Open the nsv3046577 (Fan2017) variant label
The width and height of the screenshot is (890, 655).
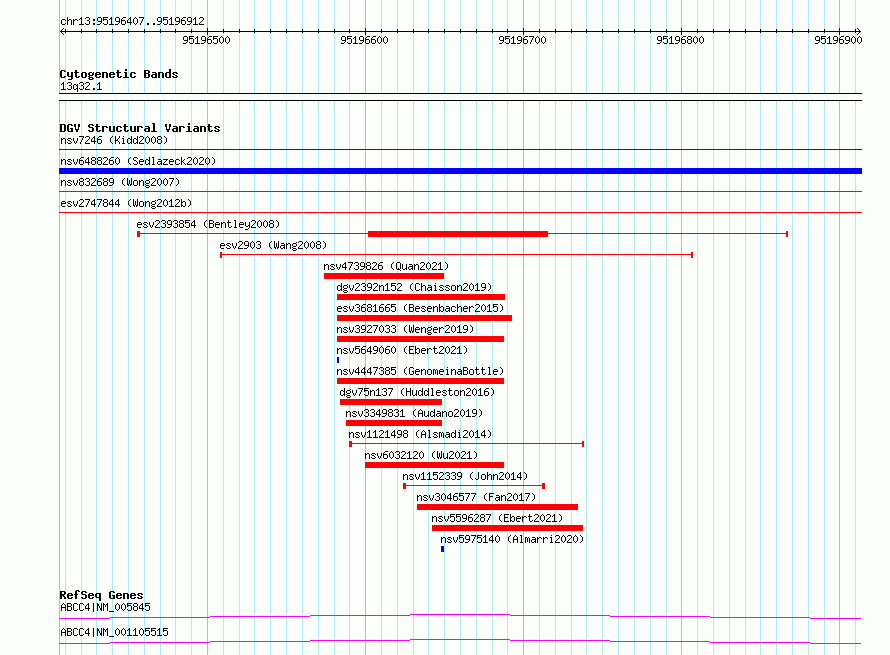pos(476,497)
